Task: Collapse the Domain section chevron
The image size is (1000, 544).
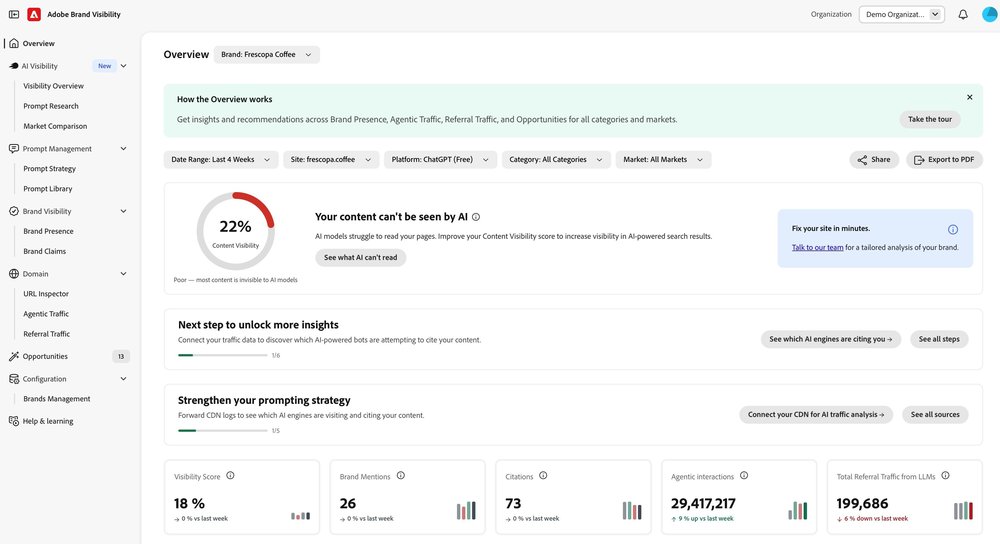Action: 124,274
